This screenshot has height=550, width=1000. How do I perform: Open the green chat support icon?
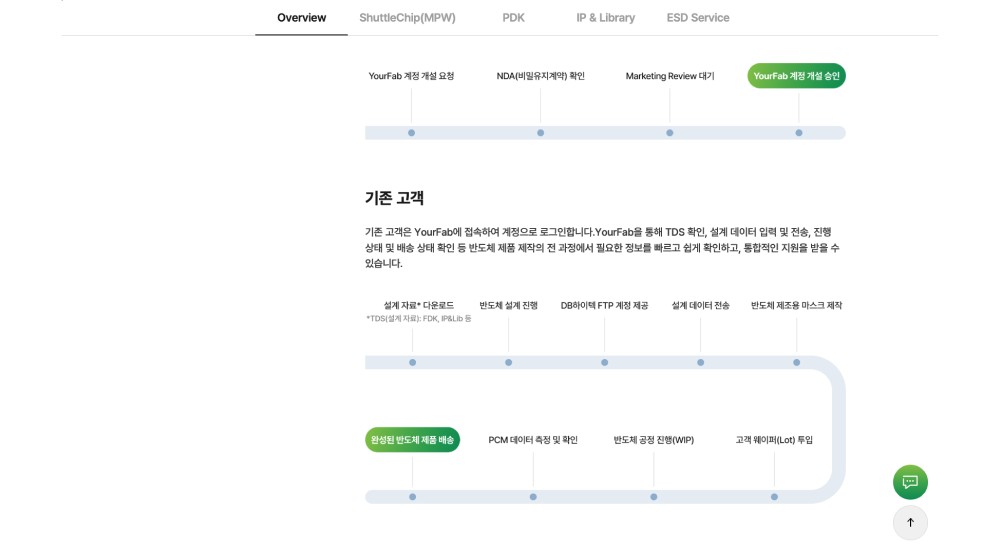[x=910, y=482]
